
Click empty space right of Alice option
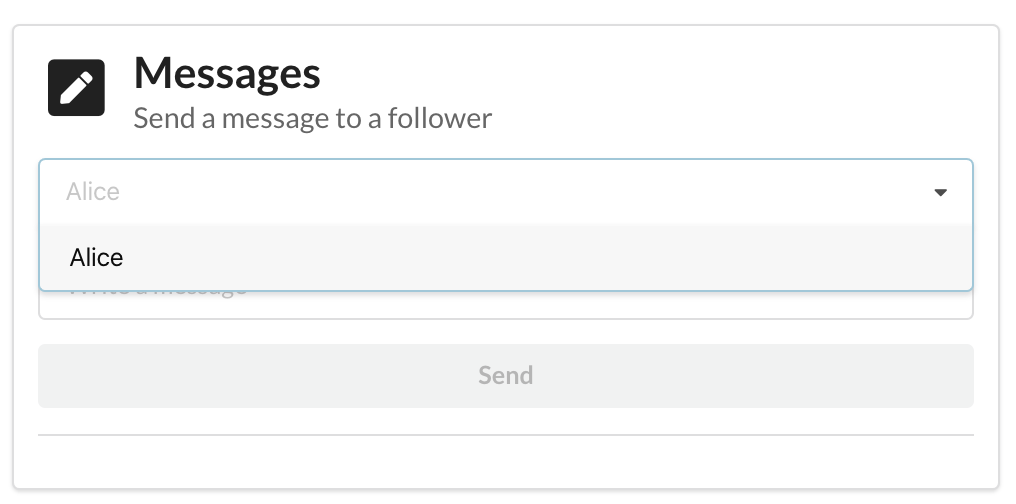600,258
